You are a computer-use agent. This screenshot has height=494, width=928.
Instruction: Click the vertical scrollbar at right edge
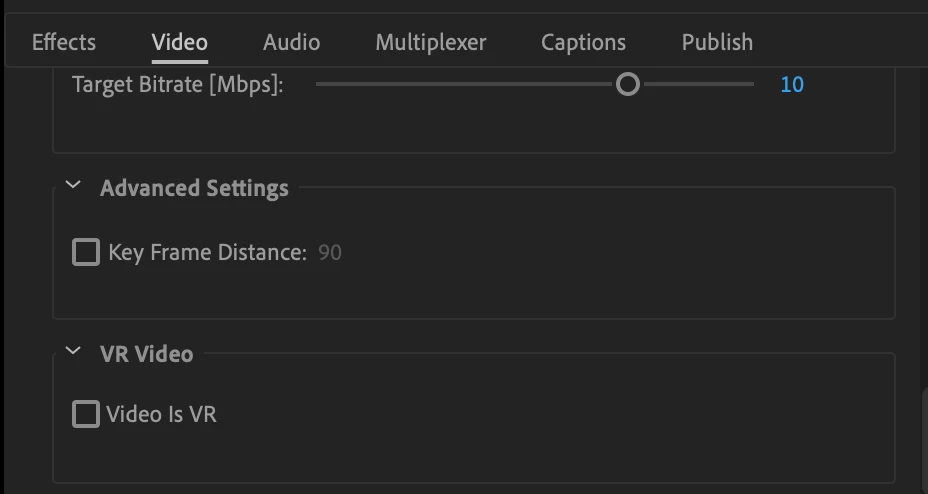click(x=924, y=441)
